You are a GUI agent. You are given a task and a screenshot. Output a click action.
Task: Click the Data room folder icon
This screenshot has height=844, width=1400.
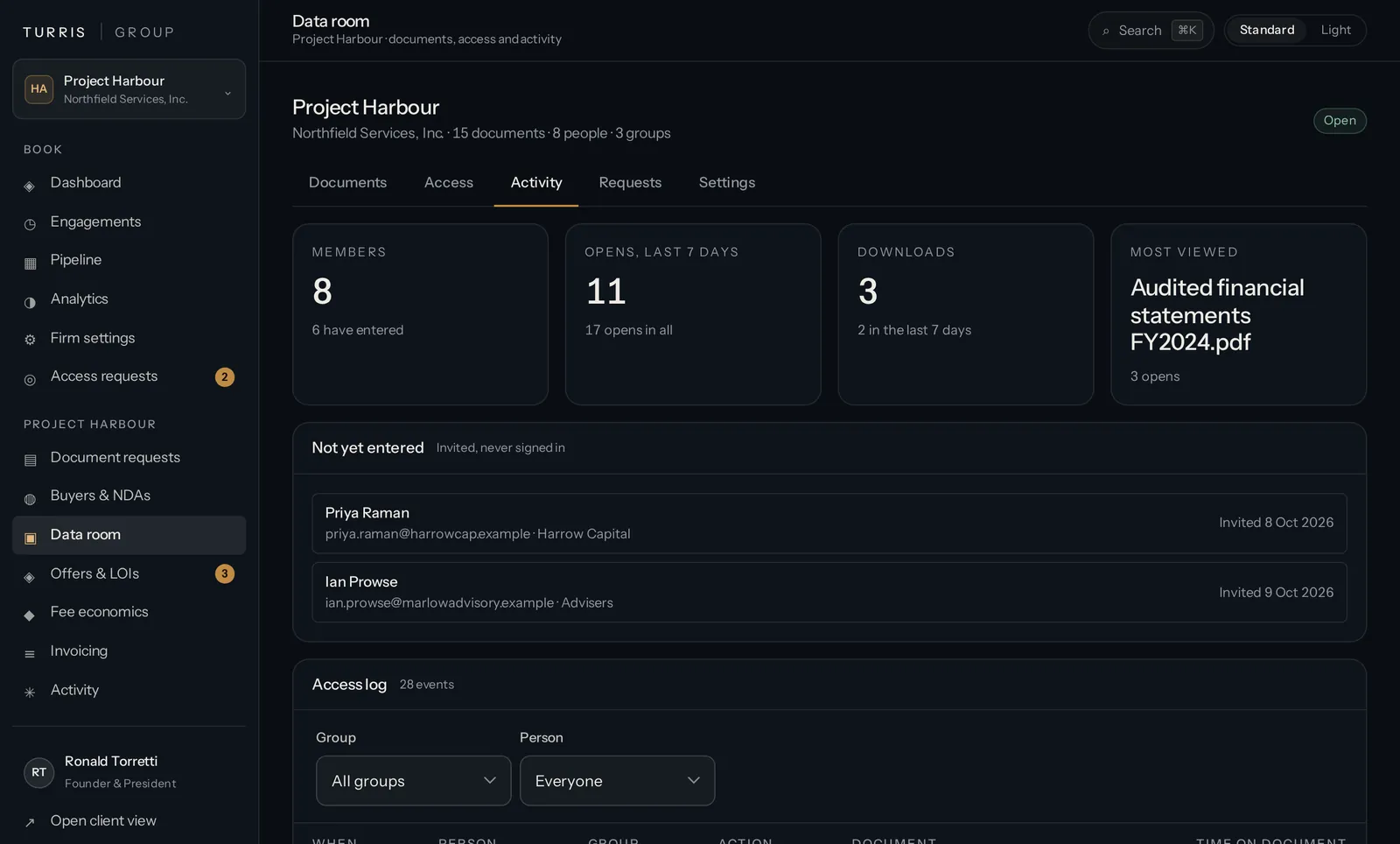30,538
